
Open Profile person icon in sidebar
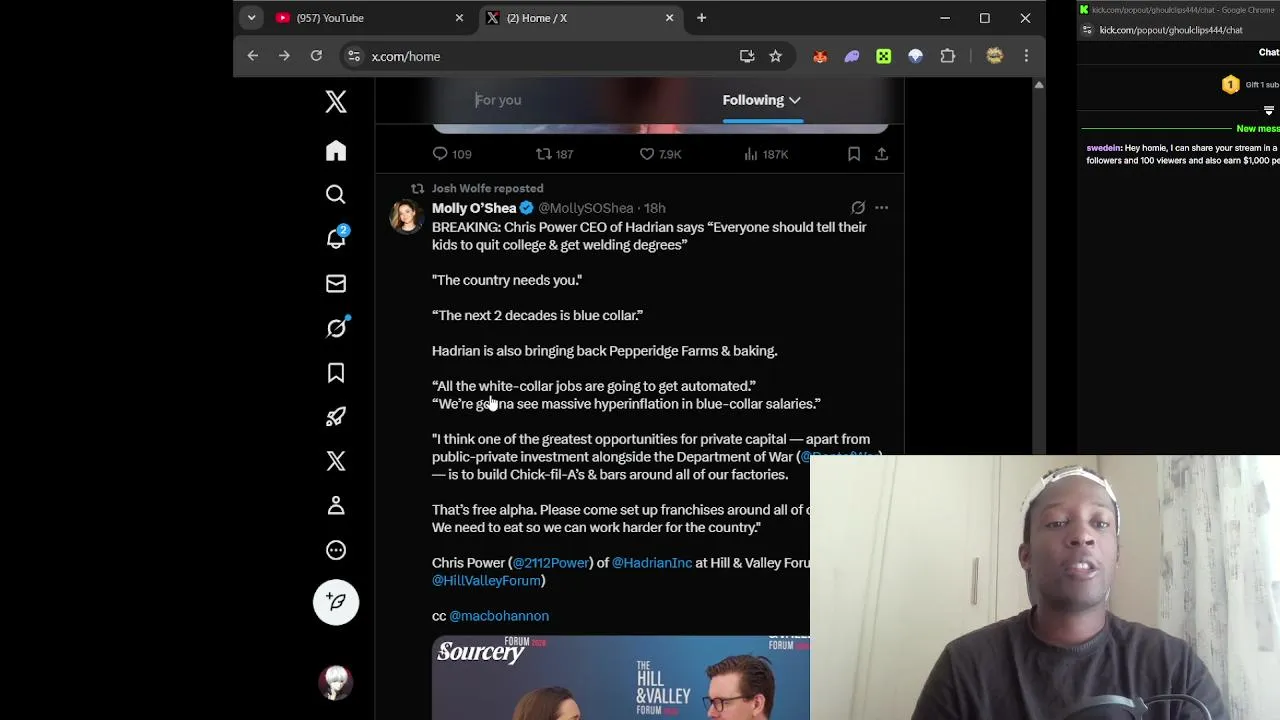[x=336, y=506]
